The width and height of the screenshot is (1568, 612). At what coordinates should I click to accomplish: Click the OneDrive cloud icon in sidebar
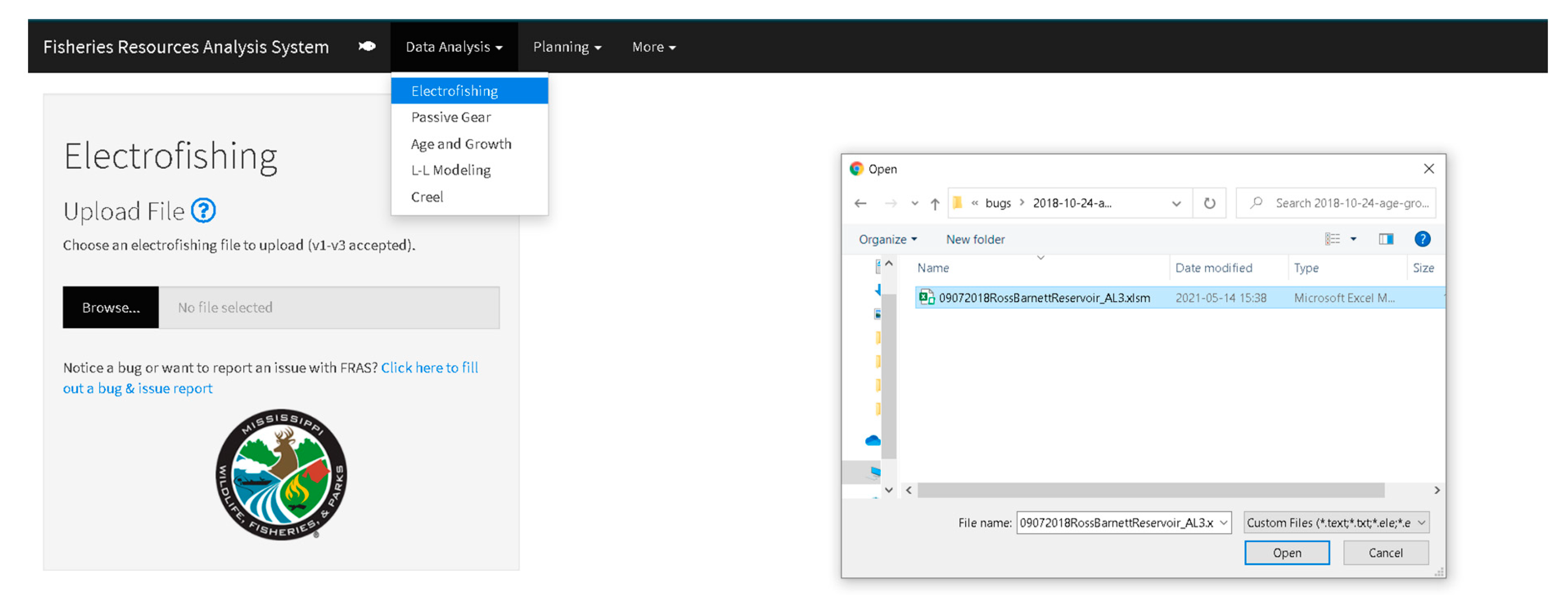872,441
